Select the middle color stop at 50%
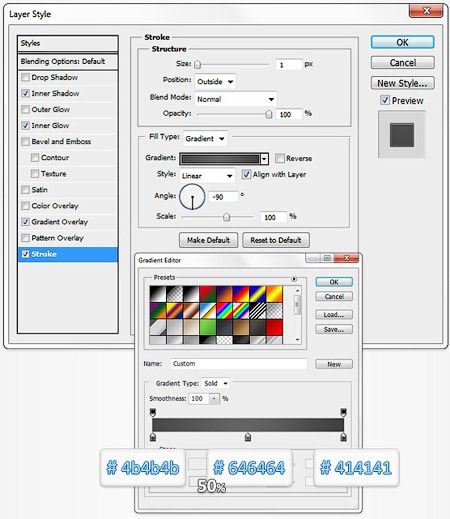Viewport: 450px width, 519px height. pos(248,437)
